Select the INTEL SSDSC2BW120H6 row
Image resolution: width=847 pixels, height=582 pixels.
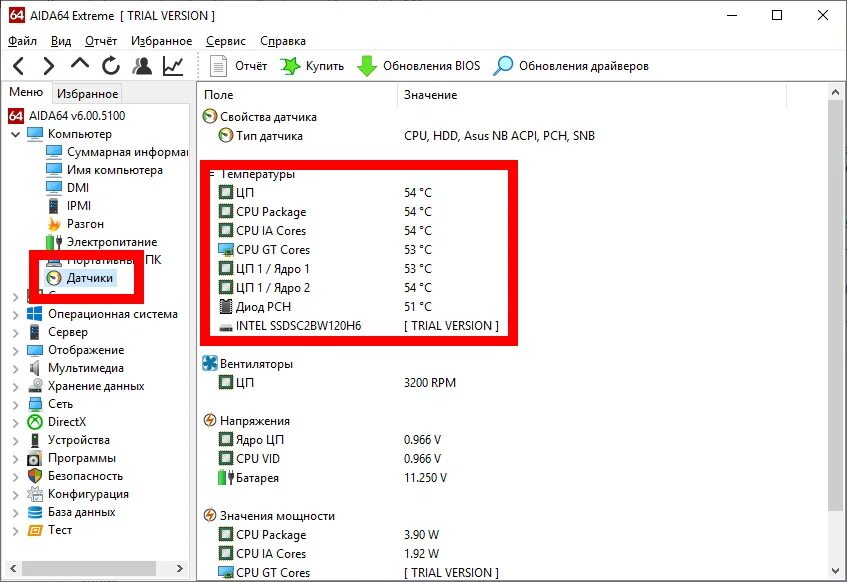359,326
